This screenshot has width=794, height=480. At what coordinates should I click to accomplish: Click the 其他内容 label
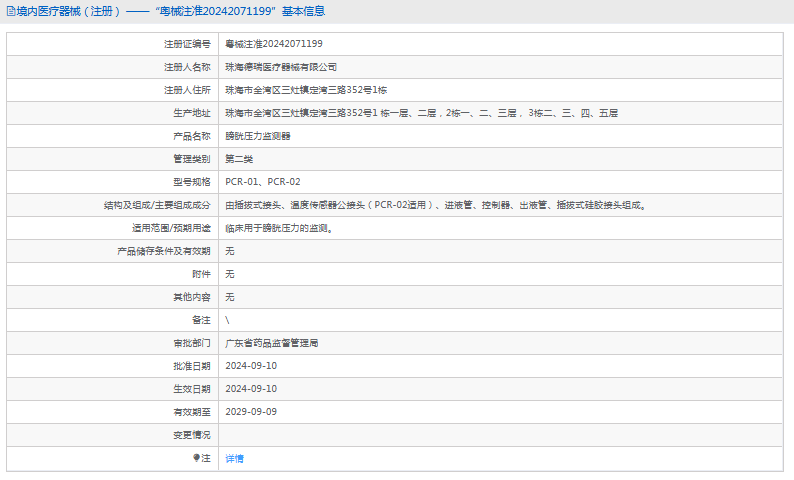click(191, 297)
